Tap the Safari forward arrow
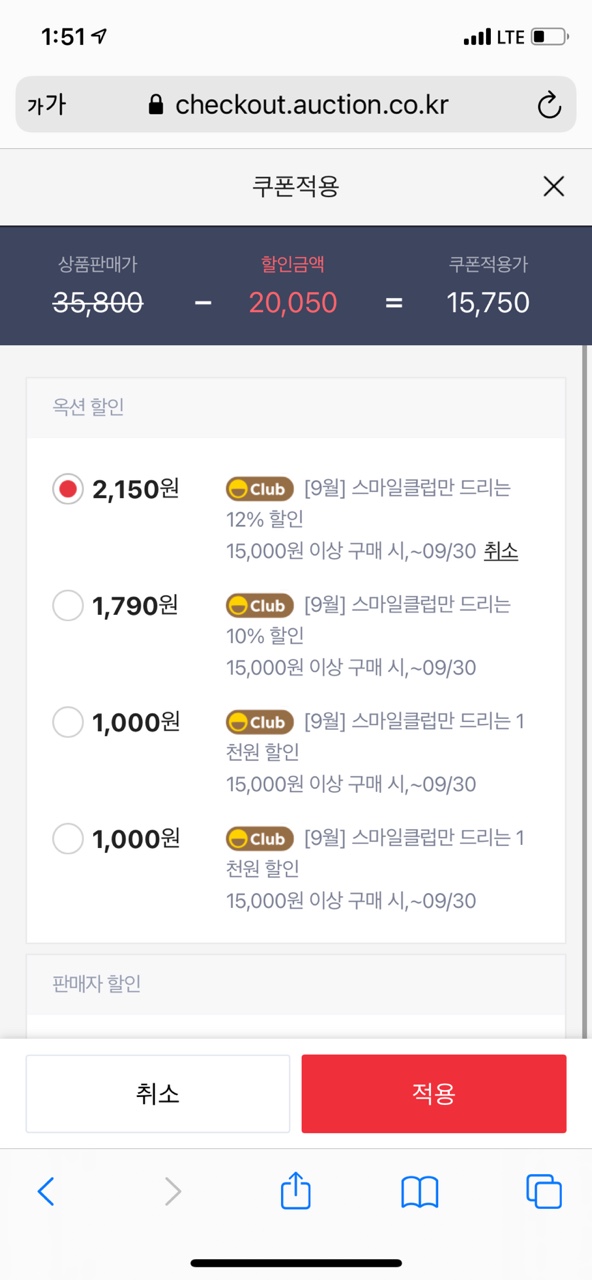Screen dimensions: 592x1280 pos(172,1191)
